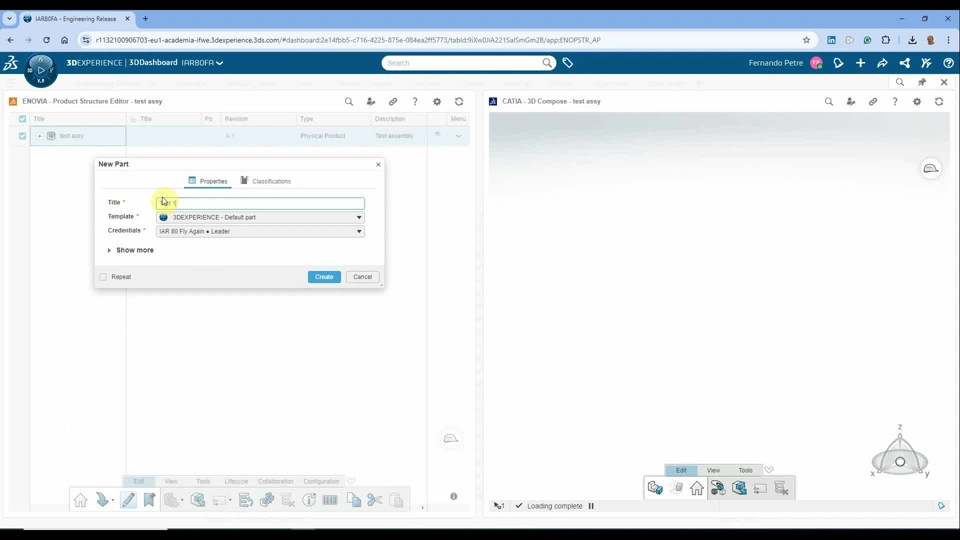Expand the Product Structure Editor toolbar chevron

tap(351, 481)
